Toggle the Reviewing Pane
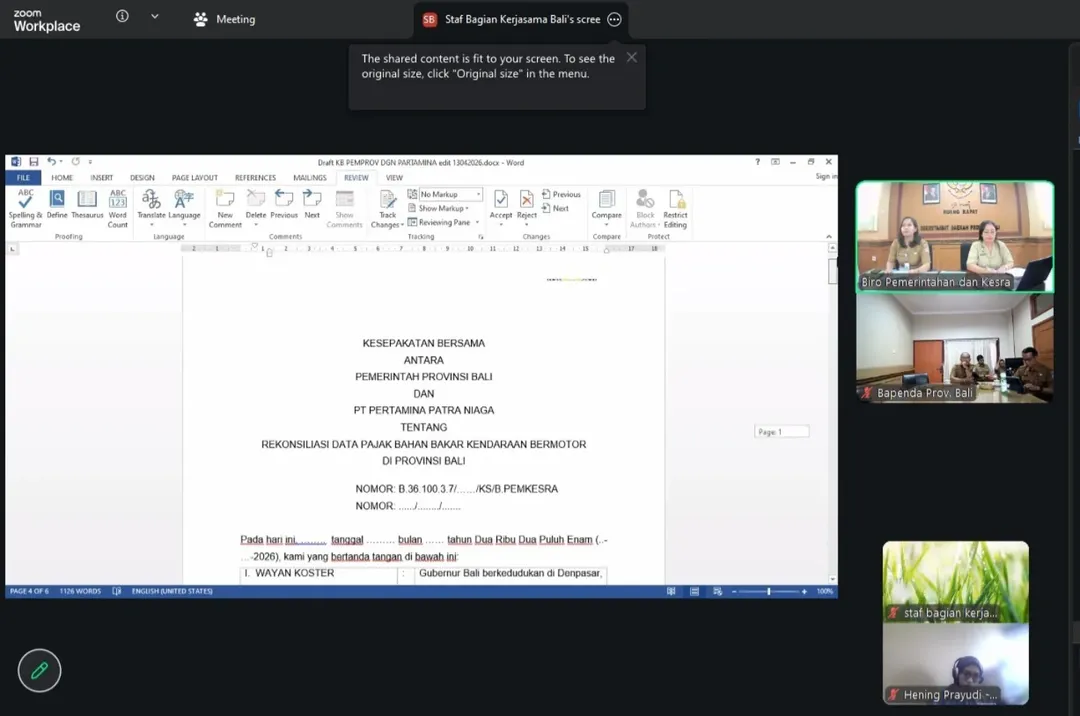Viewport: 1080px width, 716px height. coord(444,222)
